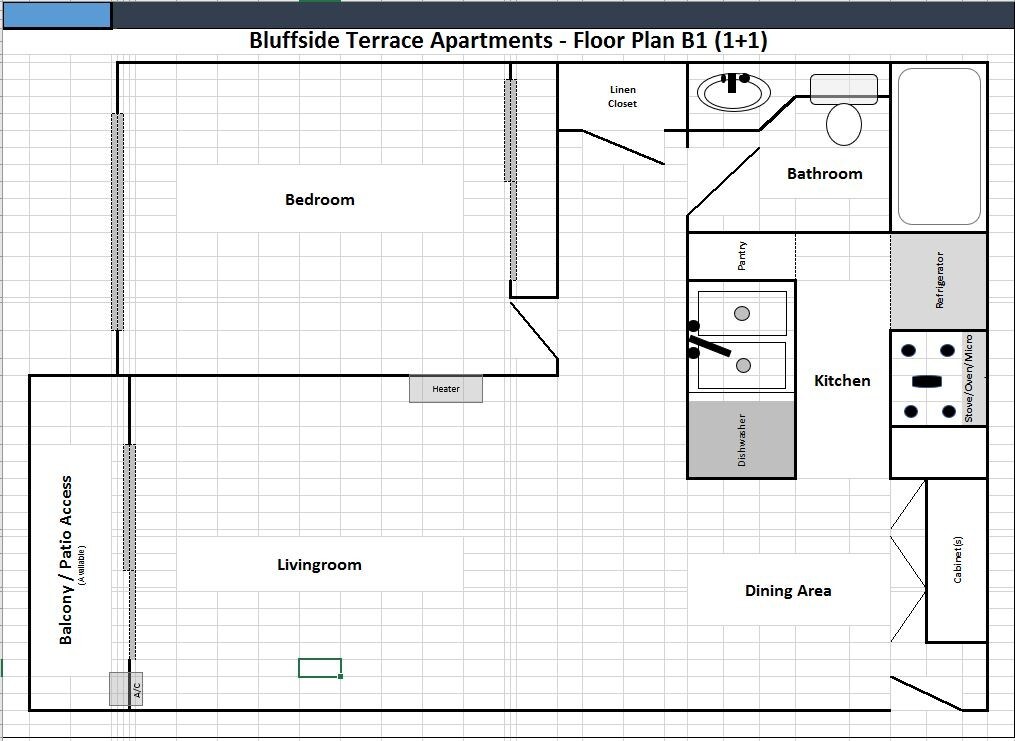This screenshot has width=1015, height=741.
Task: Select the A/C unit shape
Action: pyautogui.click(x=126, y=688)
